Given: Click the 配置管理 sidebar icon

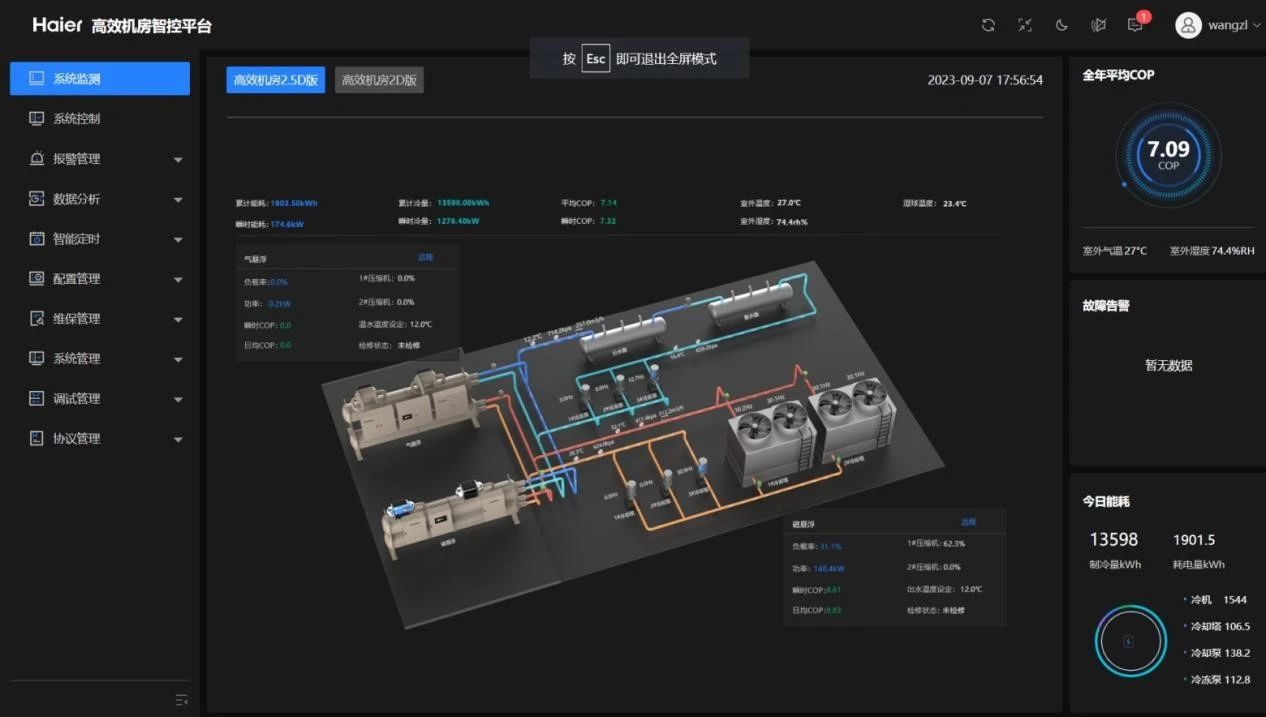Looking at the screenshot, I should 36,278.
